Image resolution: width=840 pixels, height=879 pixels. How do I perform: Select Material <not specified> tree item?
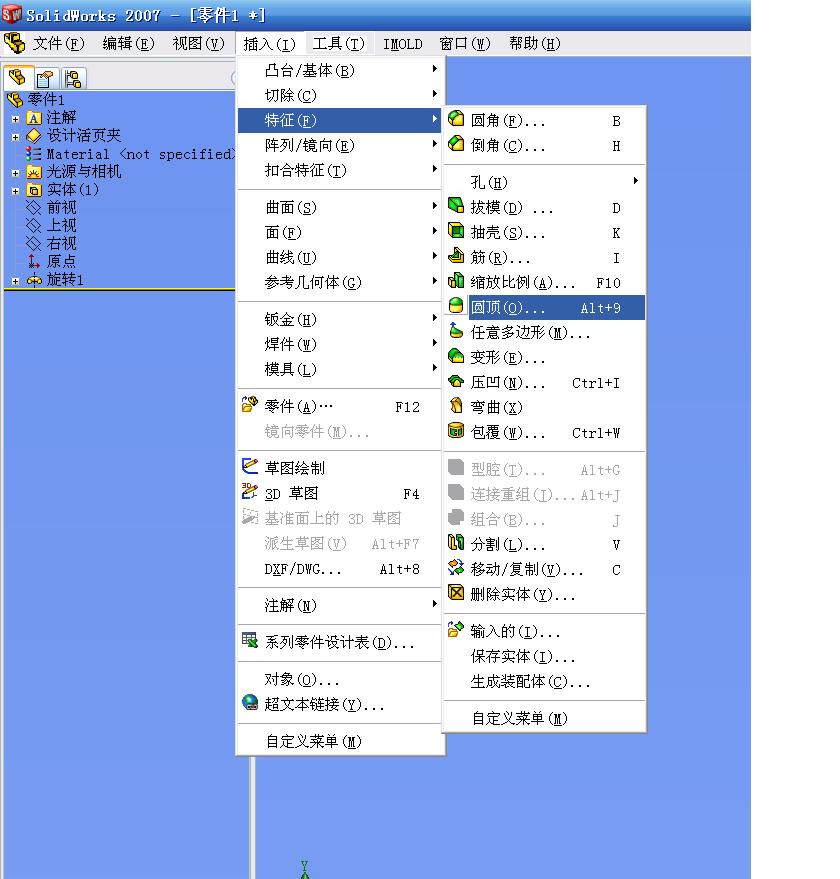(x=140, y=154)
